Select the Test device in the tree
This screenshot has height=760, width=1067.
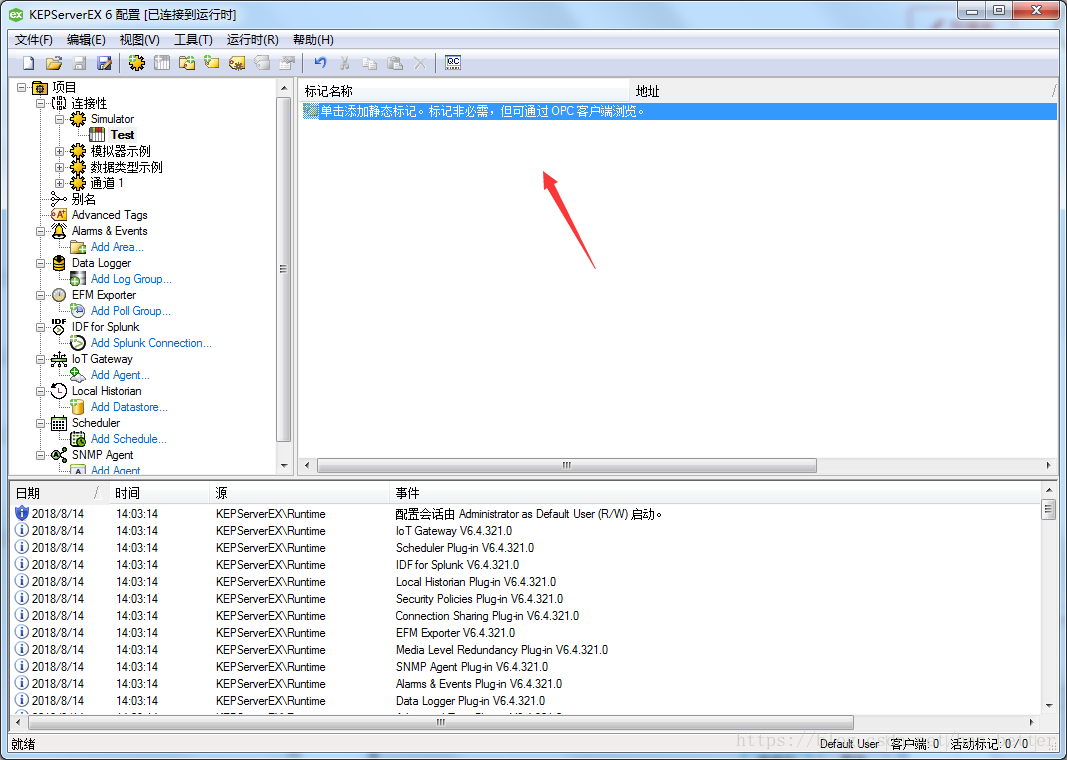tap(122, 135)
